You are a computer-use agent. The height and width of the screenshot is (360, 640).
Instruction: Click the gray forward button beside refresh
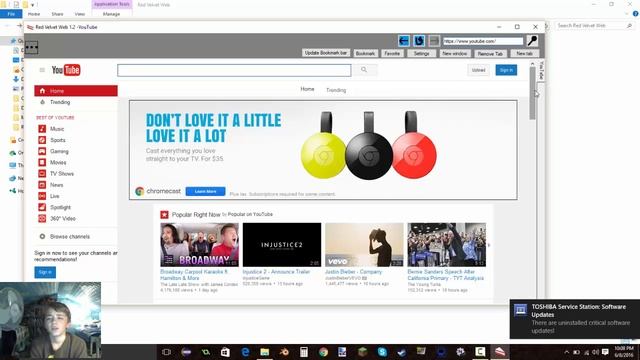coord(434,41)
